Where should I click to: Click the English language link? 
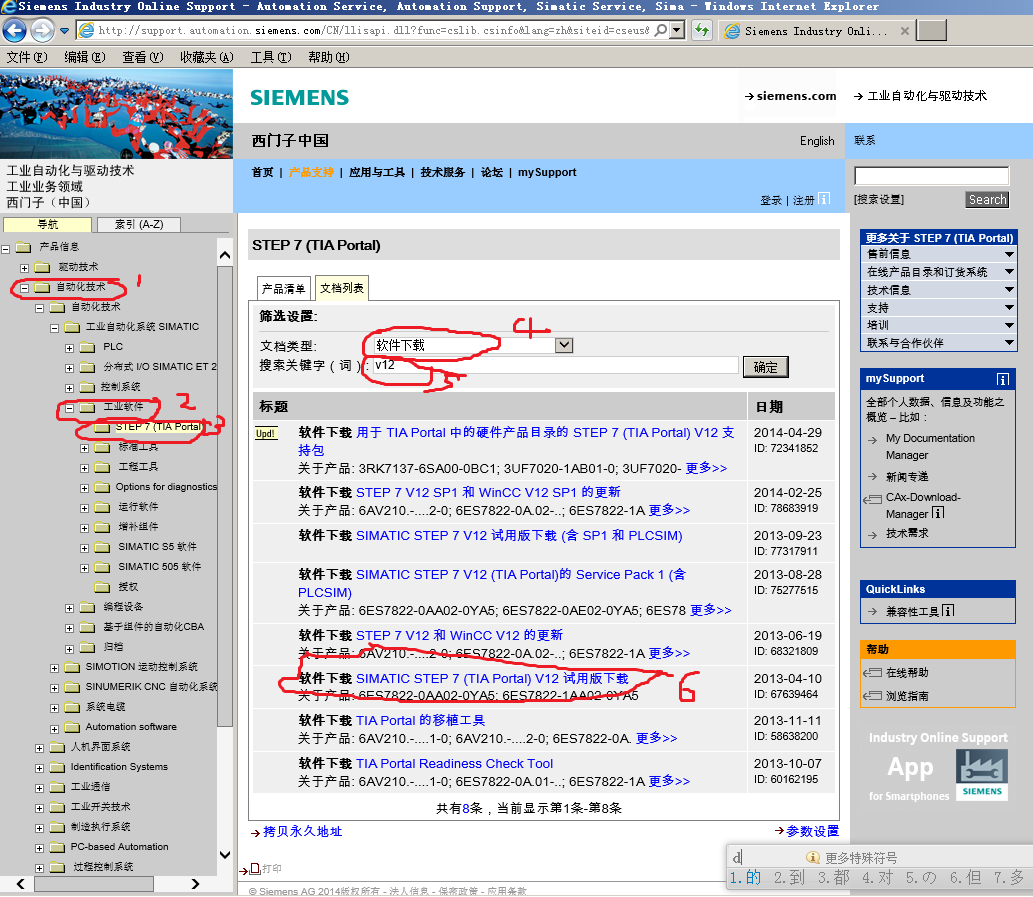[817, 141]
